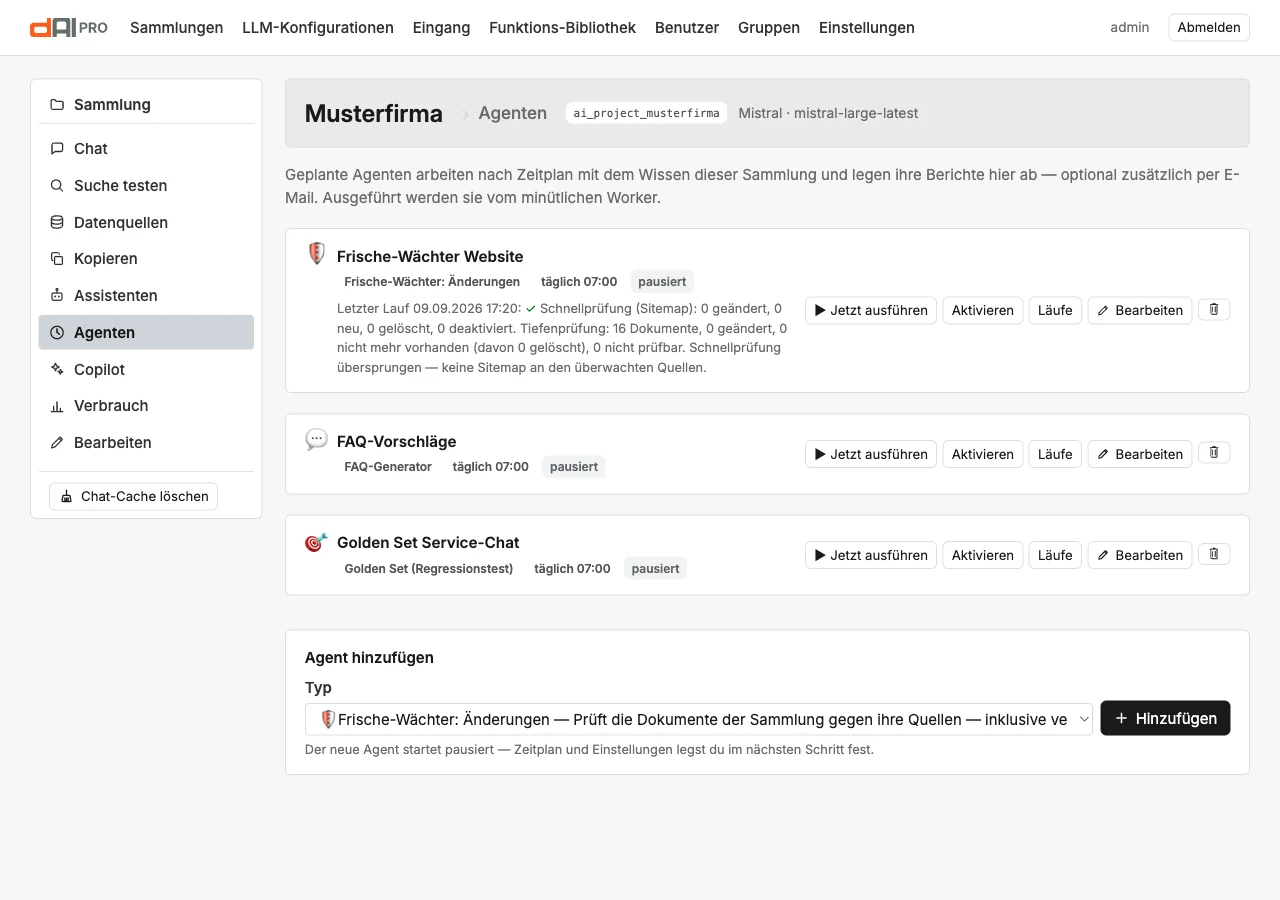Show Läufe for Frische-Wächter Website
Screen dimensions: 1280x900
(1055, 310)
